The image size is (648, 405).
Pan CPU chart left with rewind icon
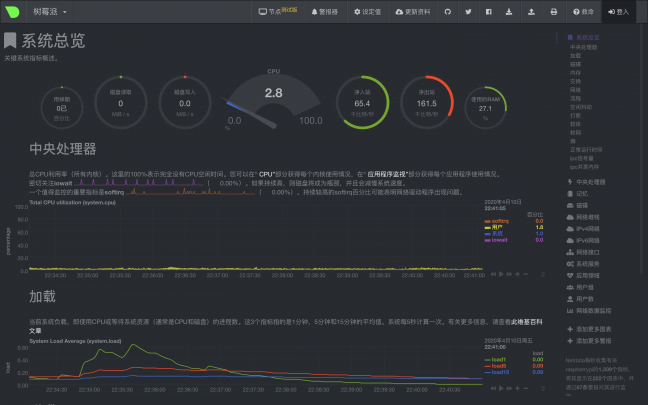pyautogui.click(x=493, y=274)
